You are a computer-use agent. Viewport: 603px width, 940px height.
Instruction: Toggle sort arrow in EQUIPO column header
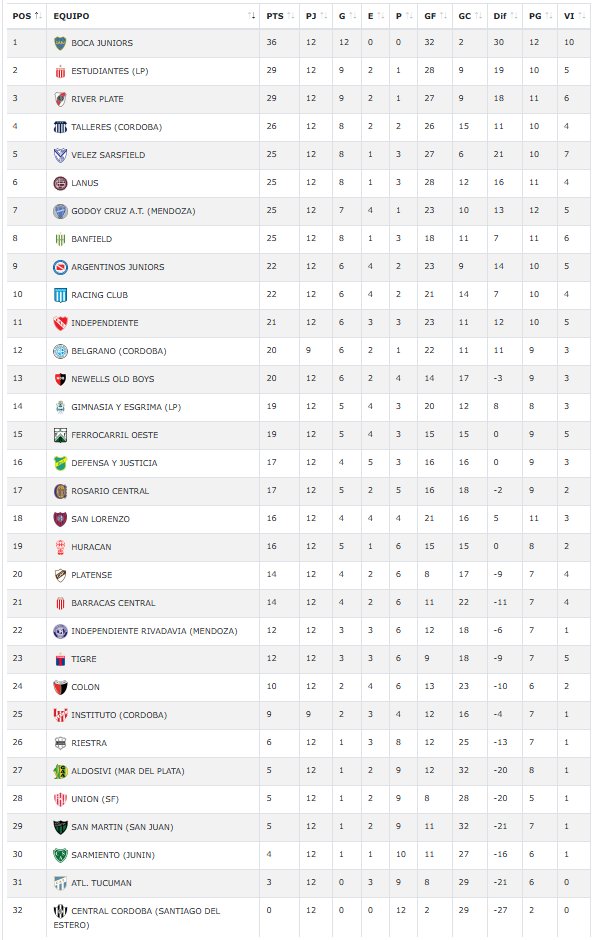coord(252,16)
